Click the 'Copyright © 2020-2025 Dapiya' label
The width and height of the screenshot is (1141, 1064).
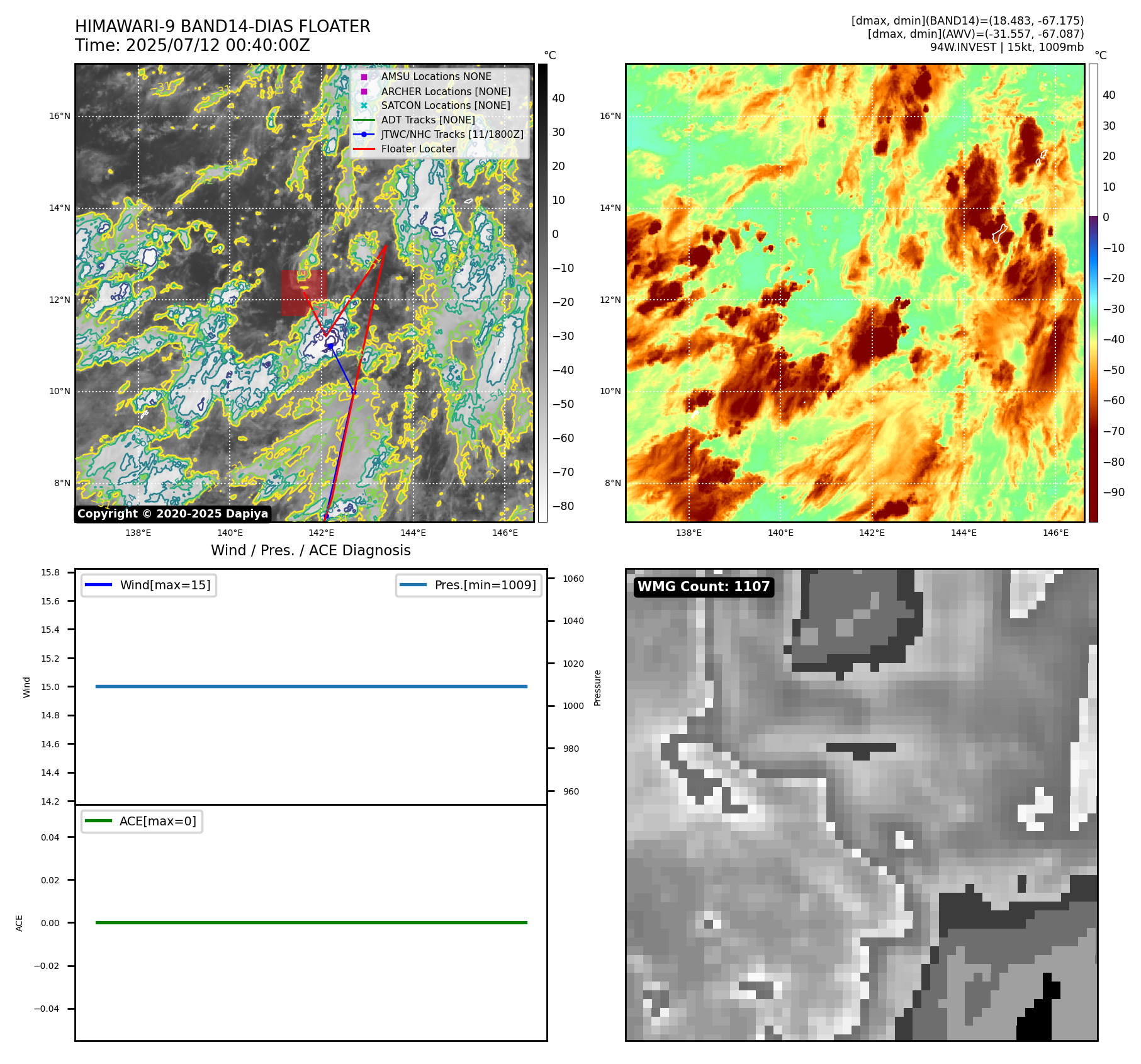(172, 514)
